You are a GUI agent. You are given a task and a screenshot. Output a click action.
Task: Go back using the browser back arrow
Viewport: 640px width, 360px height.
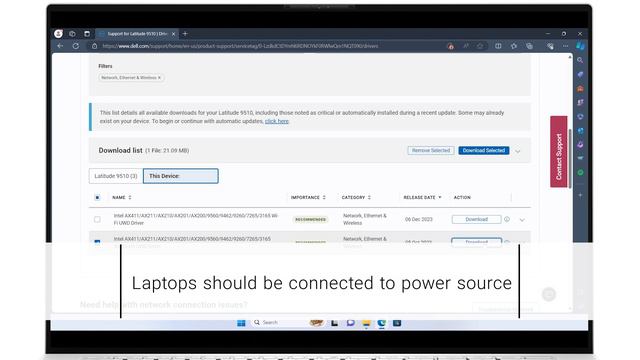pos(60,46)
